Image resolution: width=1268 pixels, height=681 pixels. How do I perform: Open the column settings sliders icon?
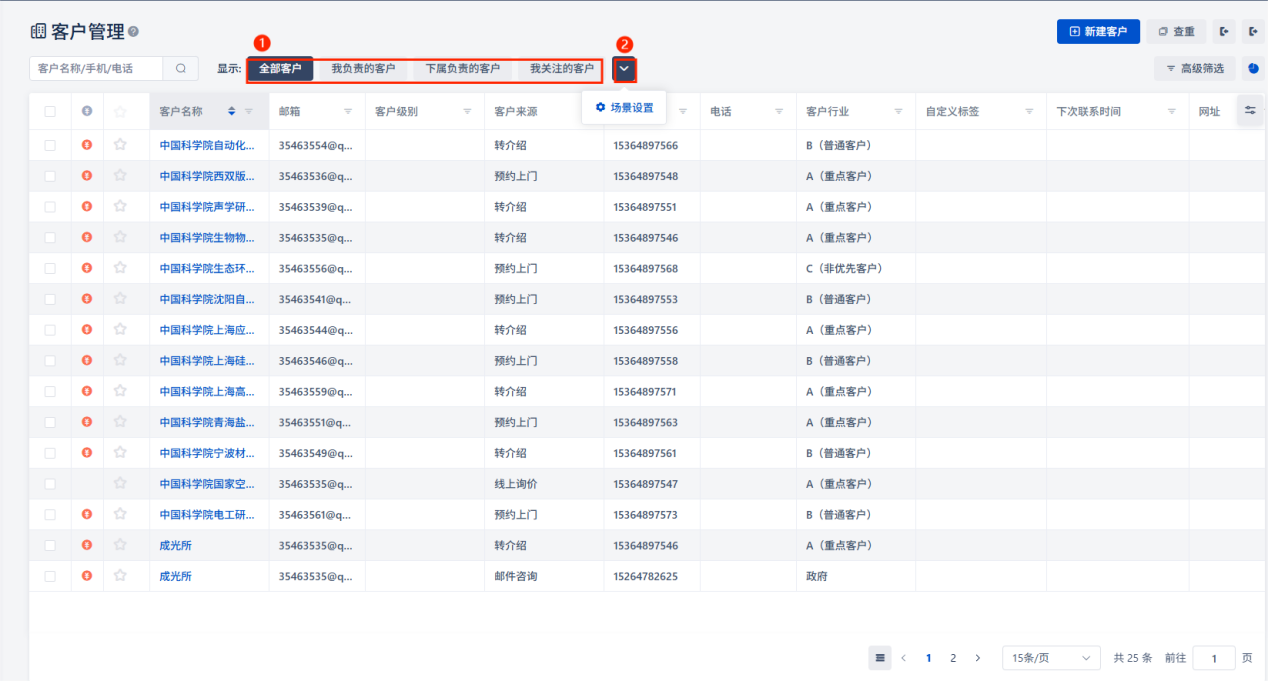click(x=1250, y=110)
